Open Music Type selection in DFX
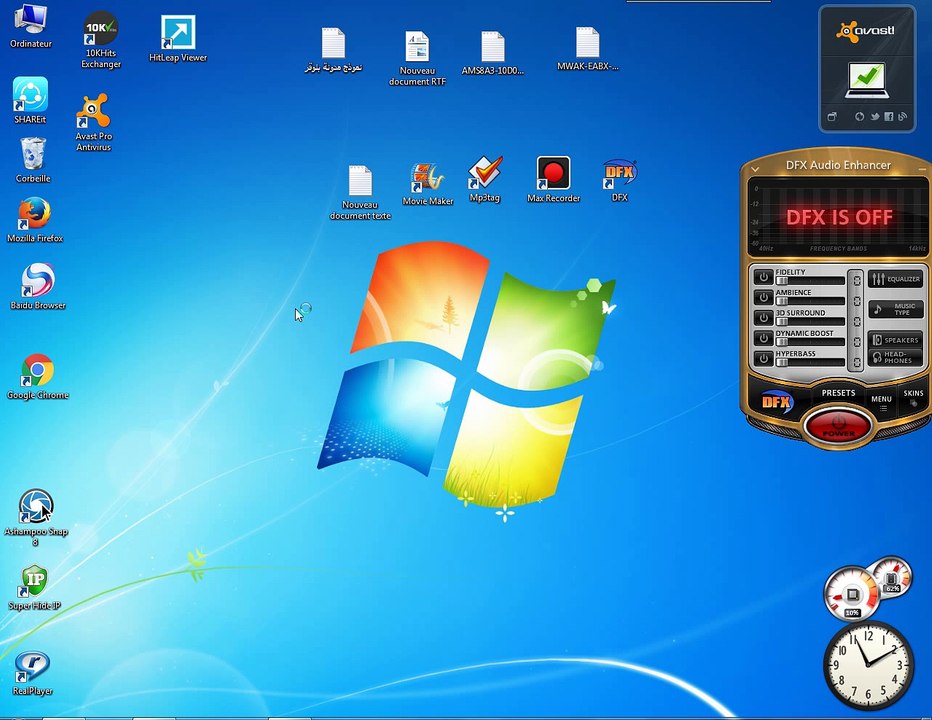The height and width of the screenshot is (720, 932). [895, 309]
